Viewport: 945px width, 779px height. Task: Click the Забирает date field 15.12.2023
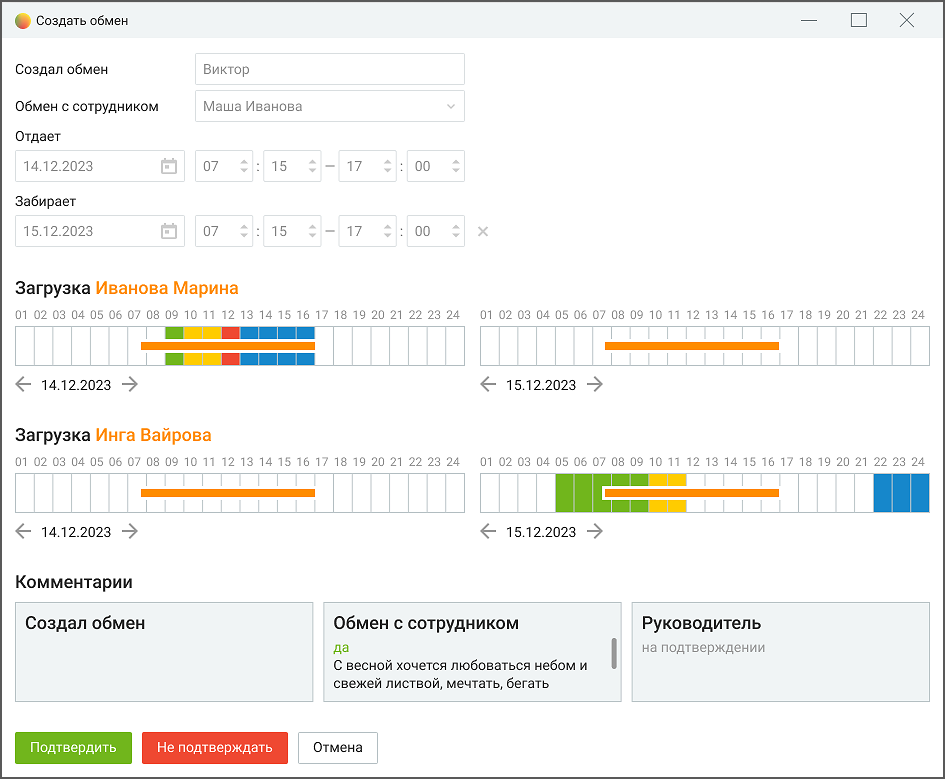(x=100, y=231)
